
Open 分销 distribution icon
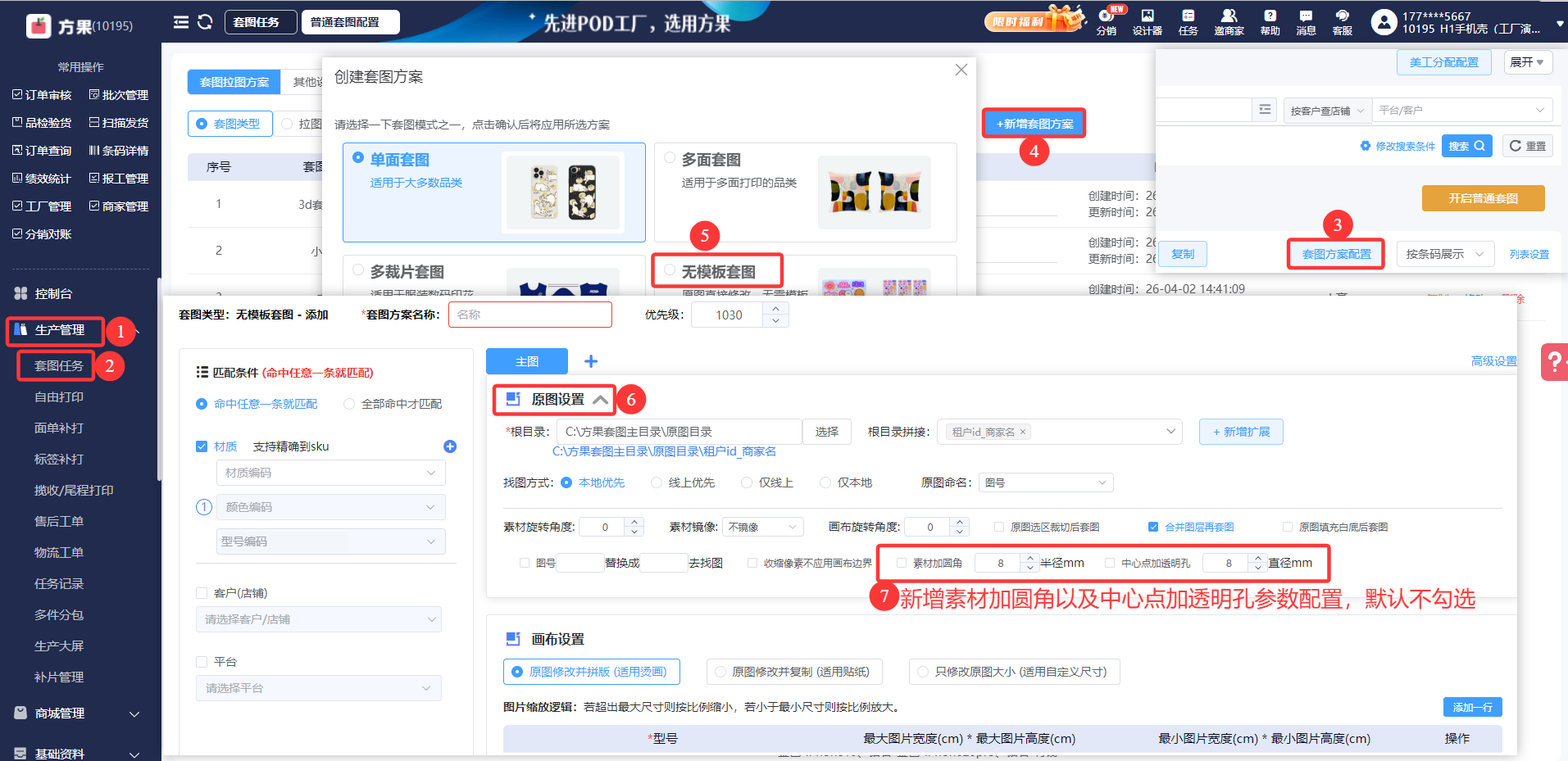pos(1107,22)
